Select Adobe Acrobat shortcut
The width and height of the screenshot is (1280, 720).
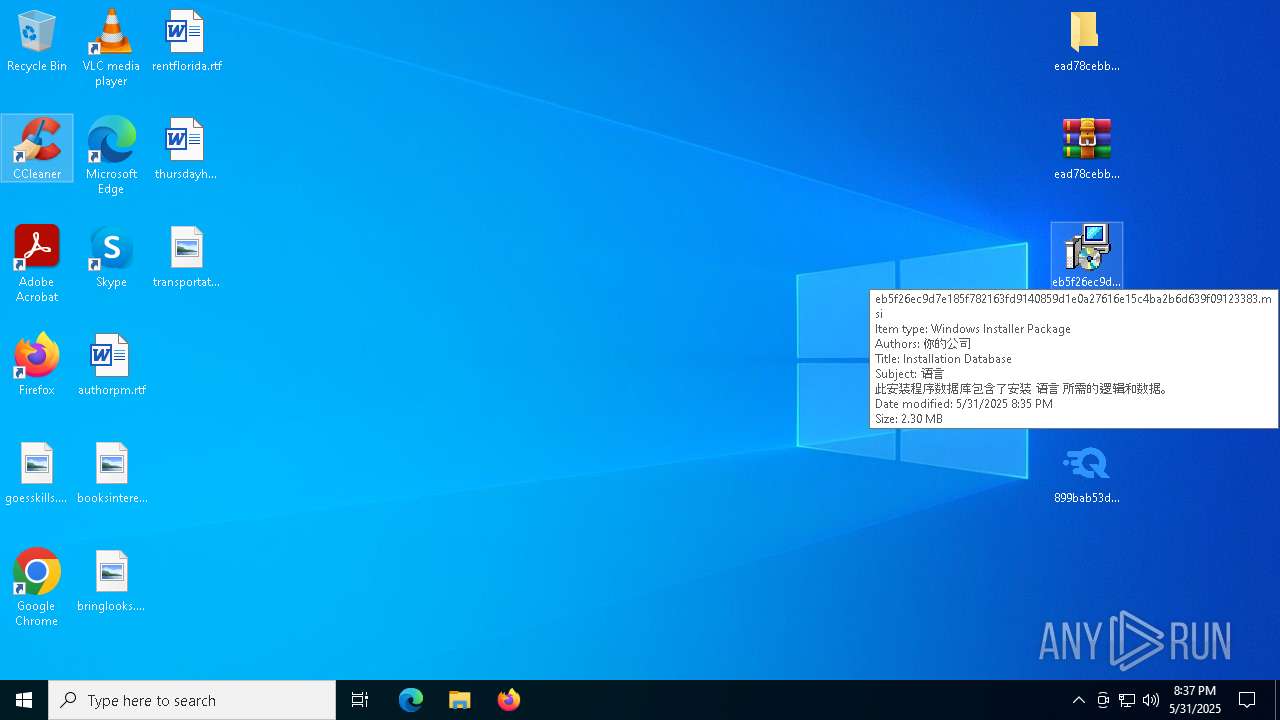37,263
